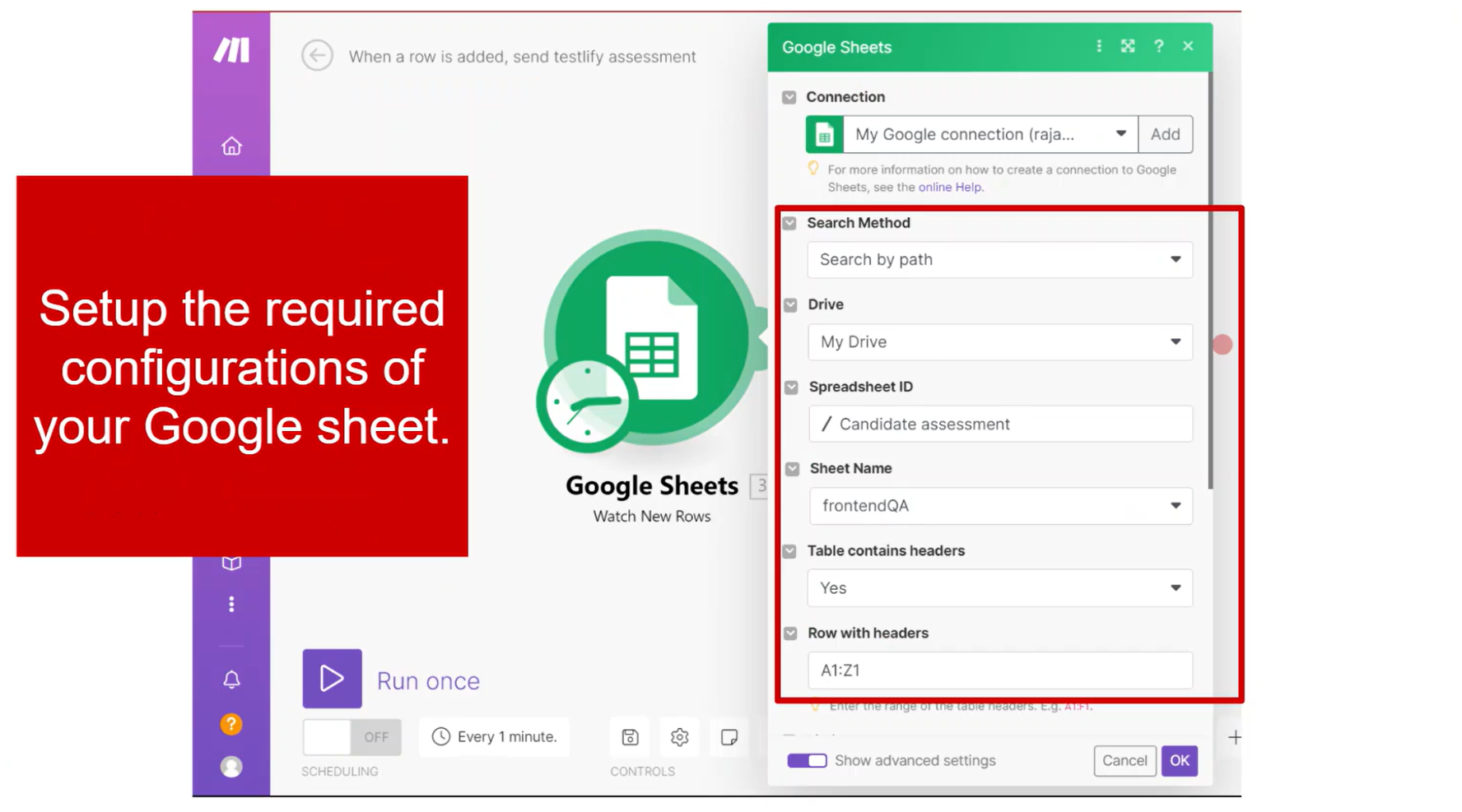Click the Add connection button
The image size is (1462, 812).
tap(1166, 134)
